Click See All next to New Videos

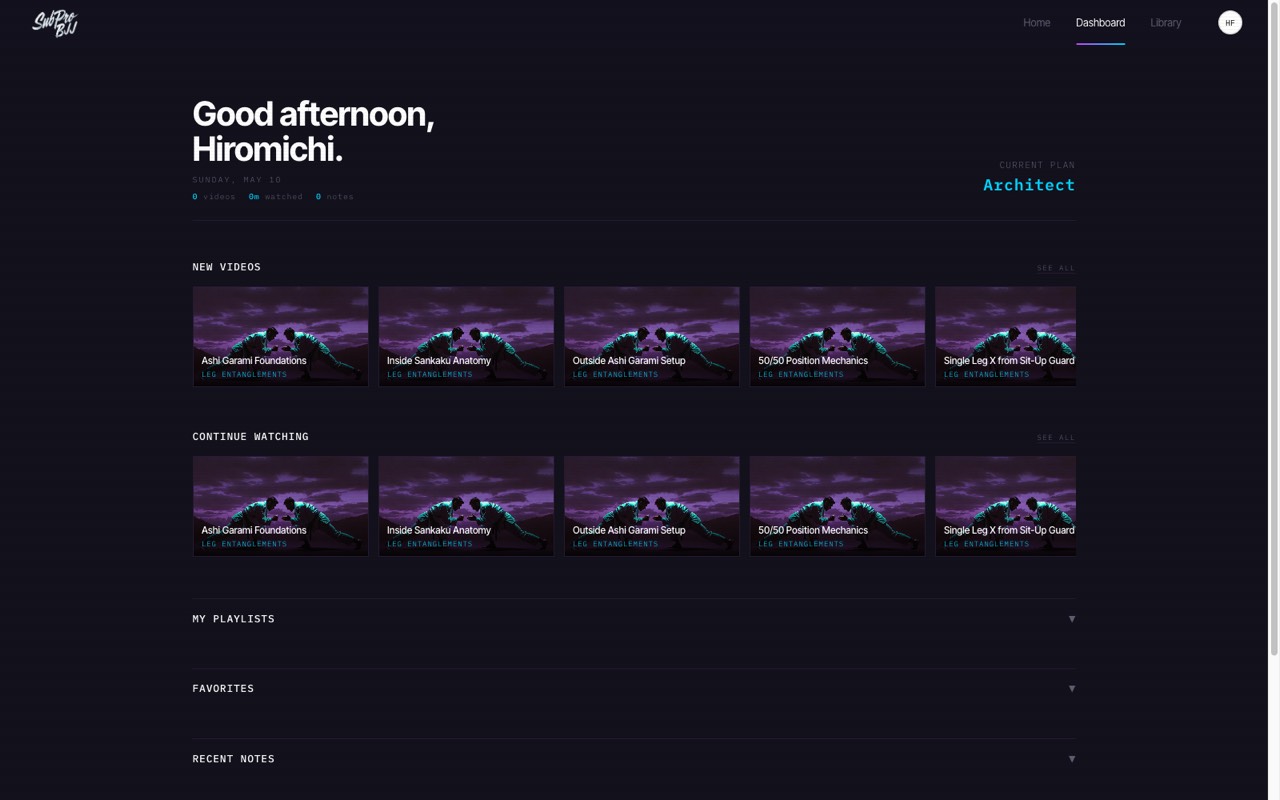pos(1056,268)
